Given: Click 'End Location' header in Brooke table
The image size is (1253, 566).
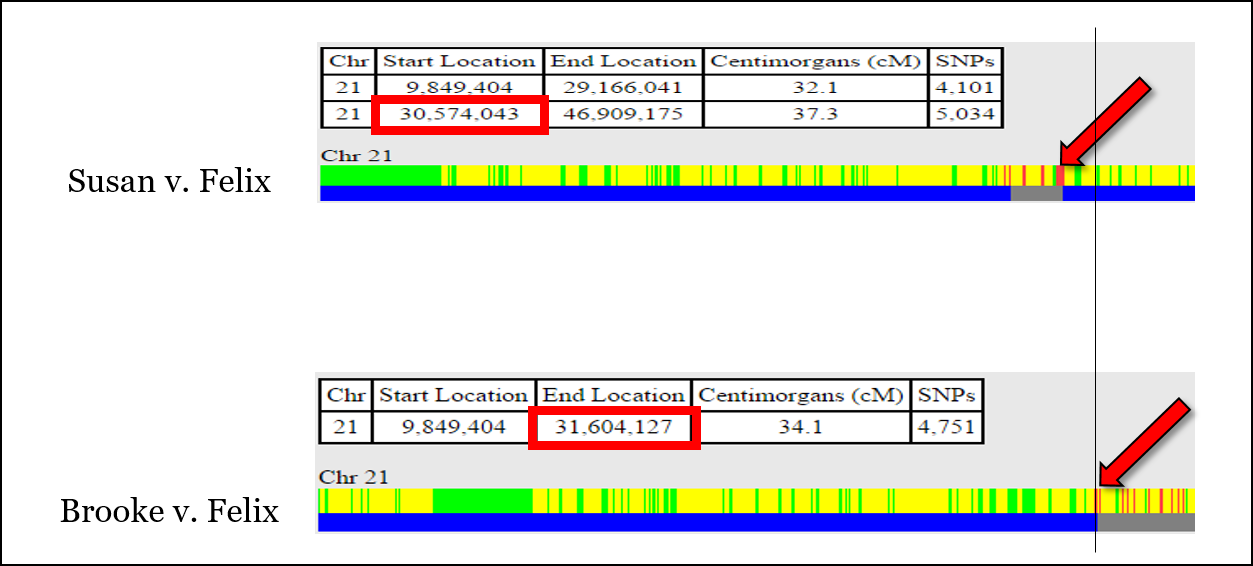Looking at the screenshot, I should 614,395.
